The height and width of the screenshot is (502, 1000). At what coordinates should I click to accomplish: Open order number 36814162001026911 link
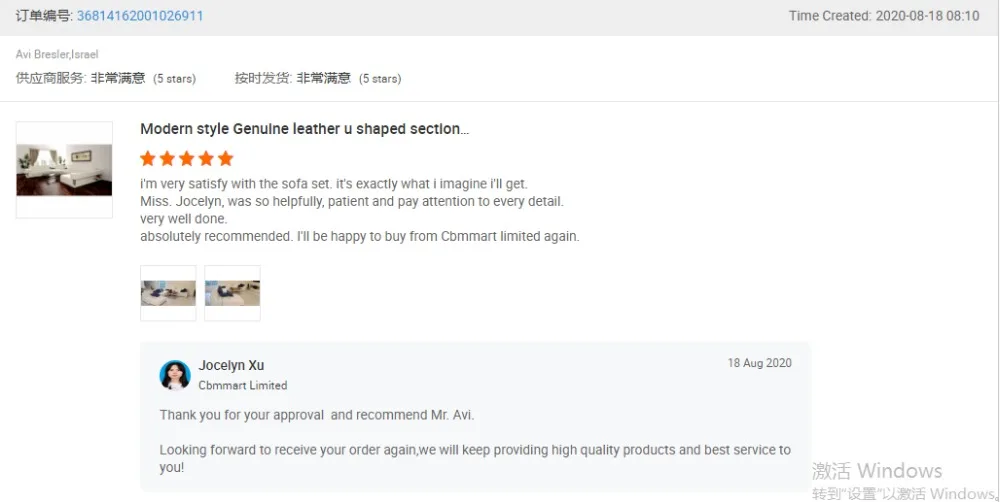(140, 16)
